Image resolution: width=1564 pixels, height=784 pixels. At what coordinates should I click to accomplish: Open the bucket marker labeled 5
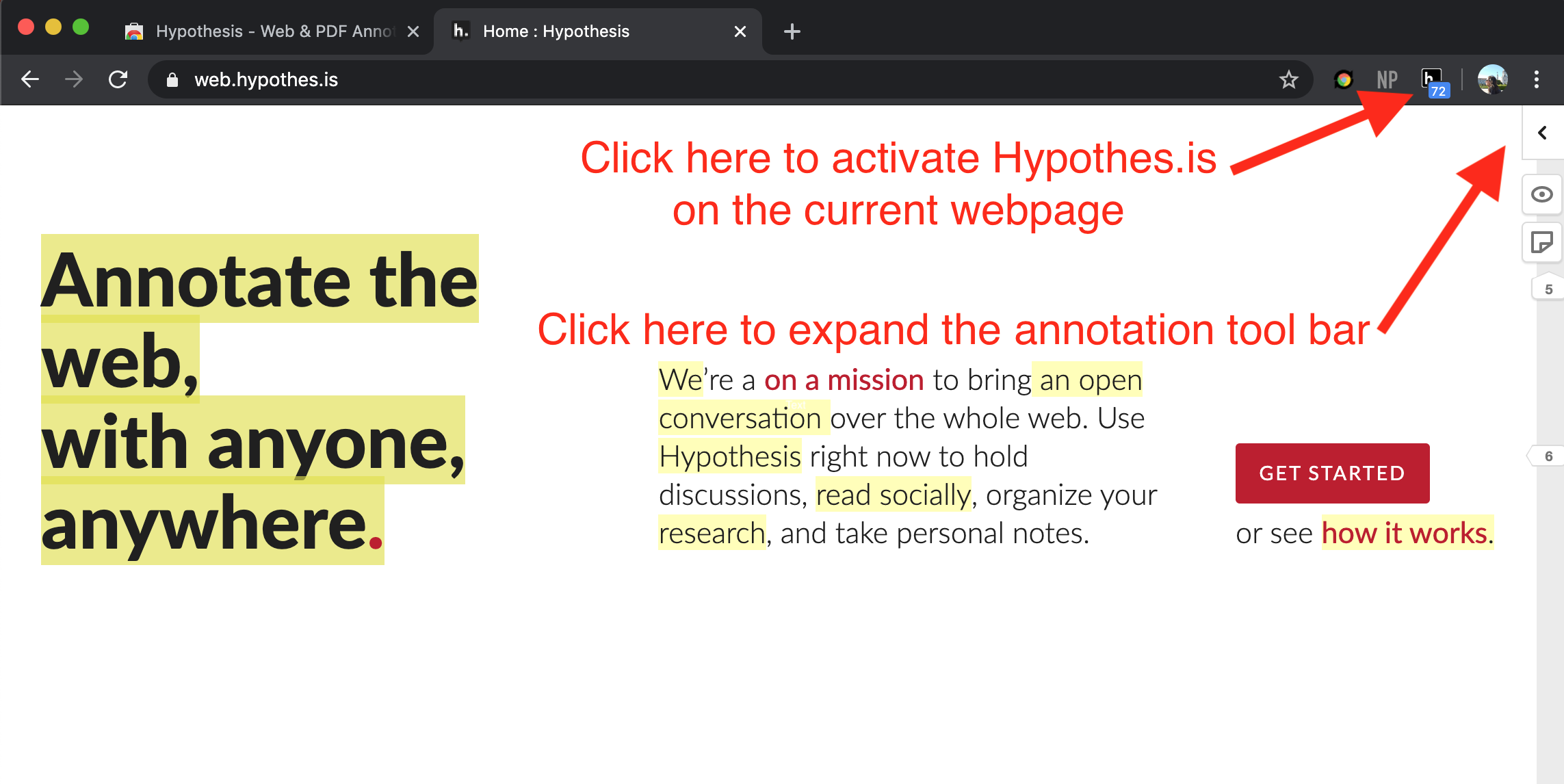tap(1548, 289)
